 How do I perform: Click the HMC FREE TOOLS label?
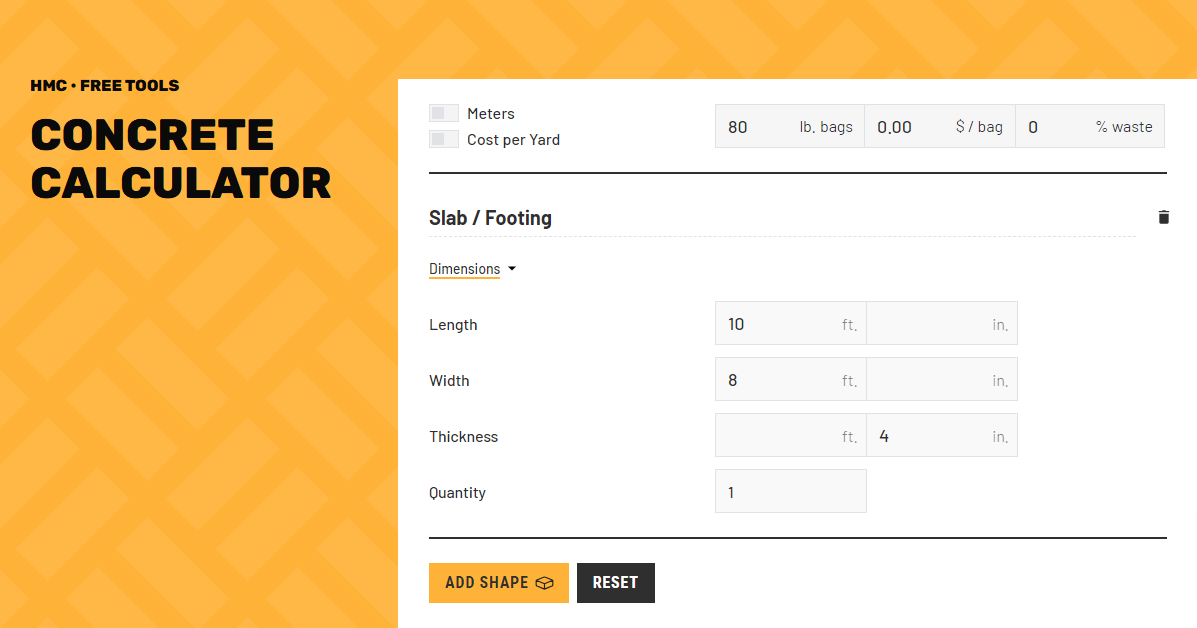(x=105, y=85)
